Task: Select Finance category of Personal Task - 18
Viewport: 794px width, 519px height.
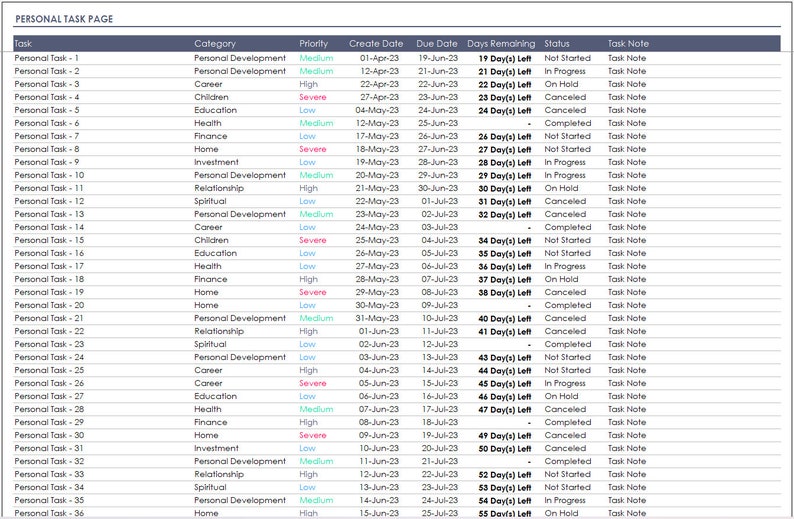Action: (211, 279)
